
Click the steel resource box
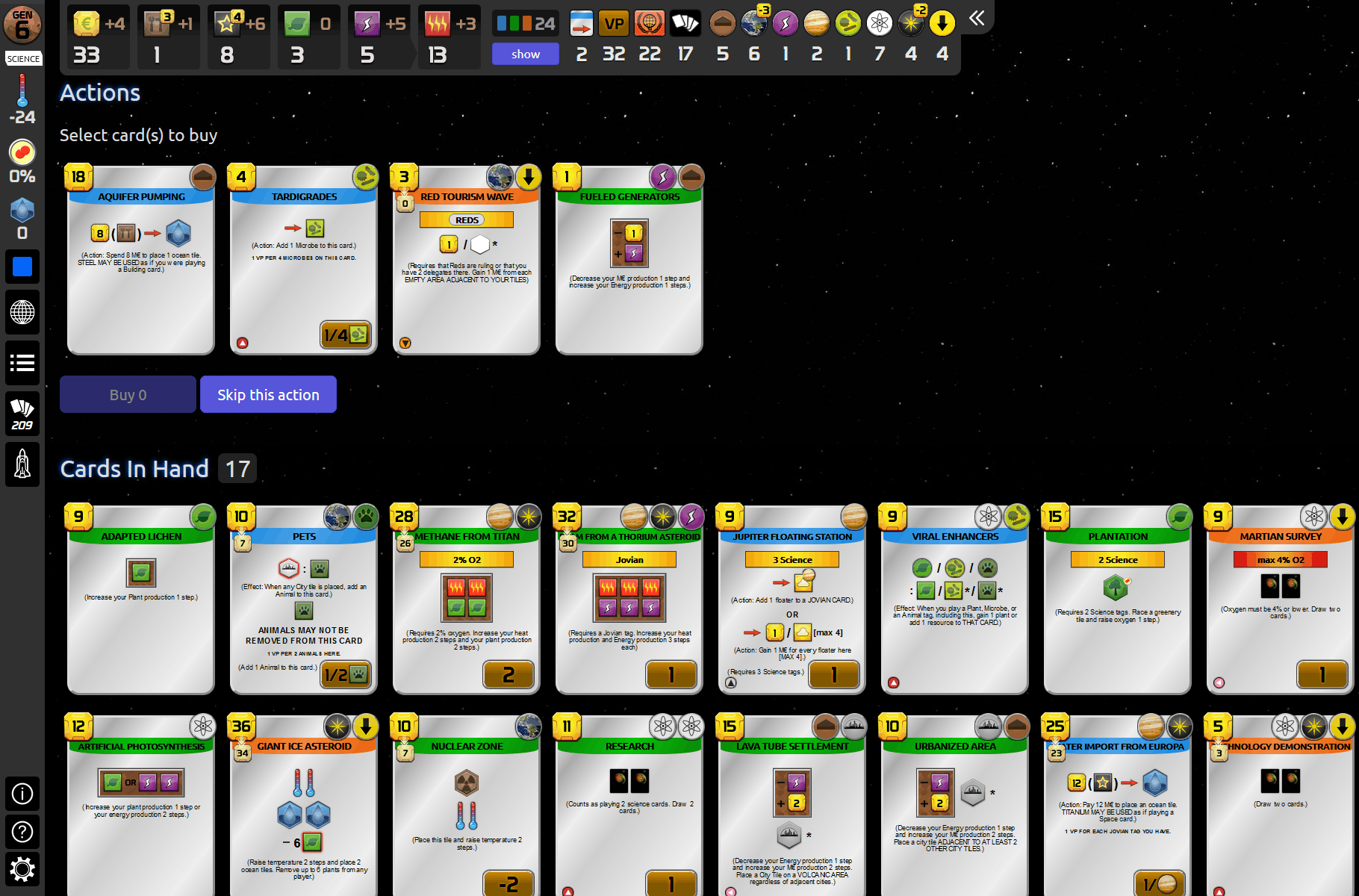click(169, 37)
